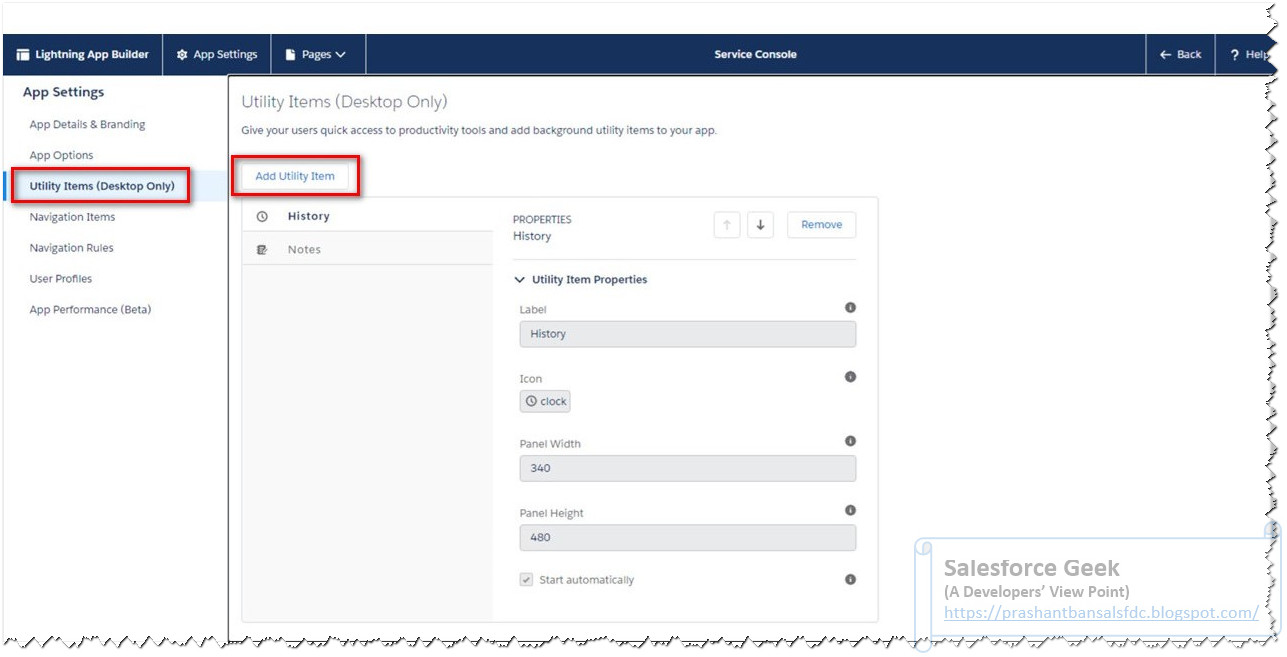Click the PROPERTIES History header text

[542, 228]
